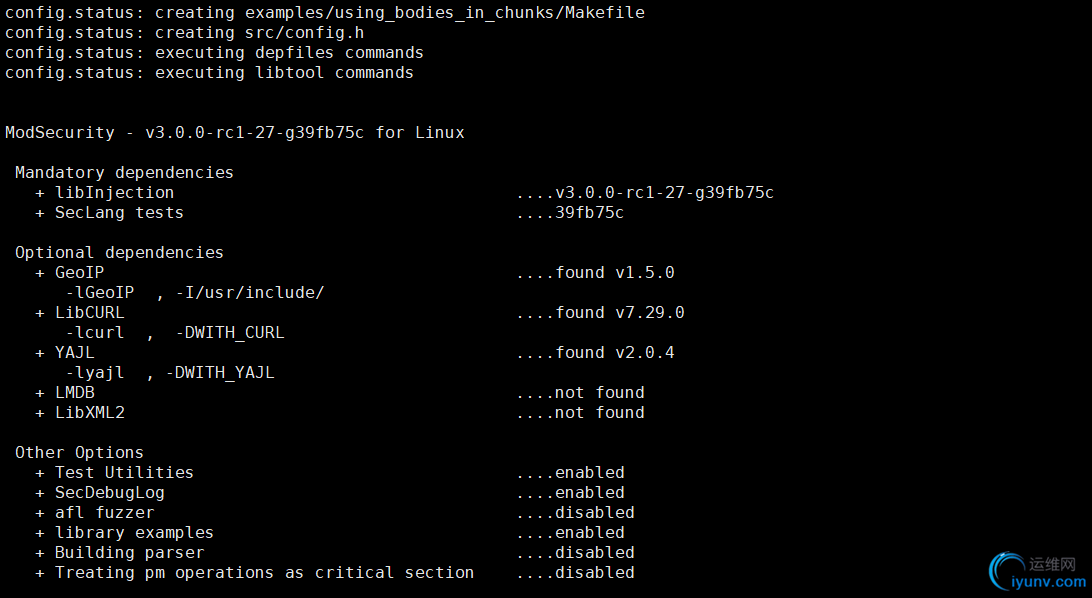Image resolution: width=1092 pixels, height=598 pixels.
Task: Click the src/config.h creating line
Action: 185,33
